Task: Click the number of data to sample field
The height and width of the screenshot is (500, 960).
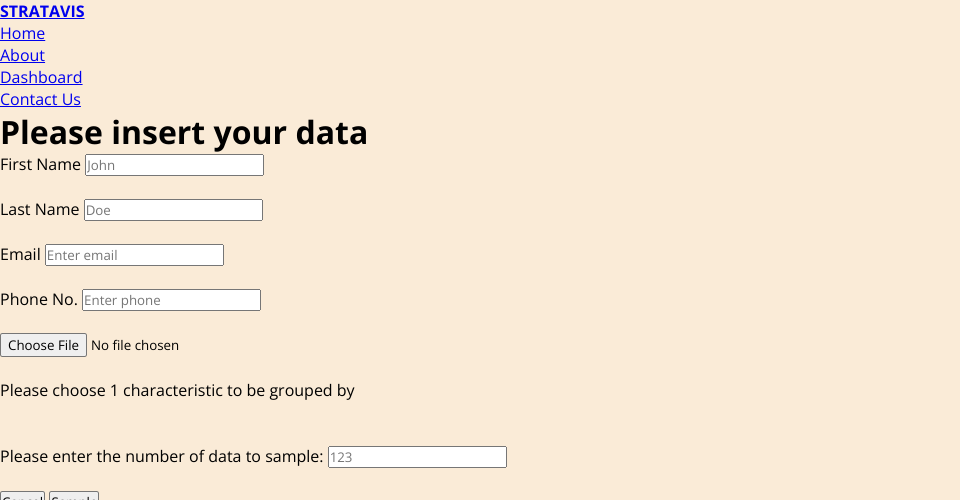Action: [417, 457]
